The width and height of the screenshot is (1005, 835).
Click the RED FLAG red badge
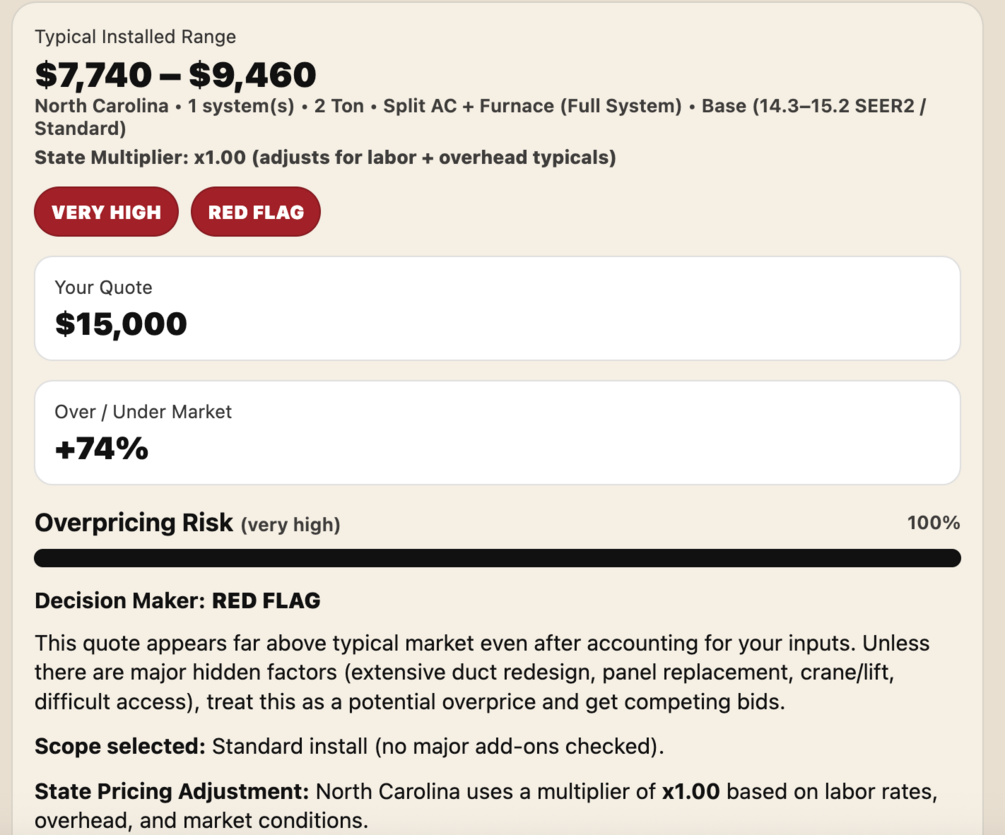pyautogui.click(x=255, y=212)
